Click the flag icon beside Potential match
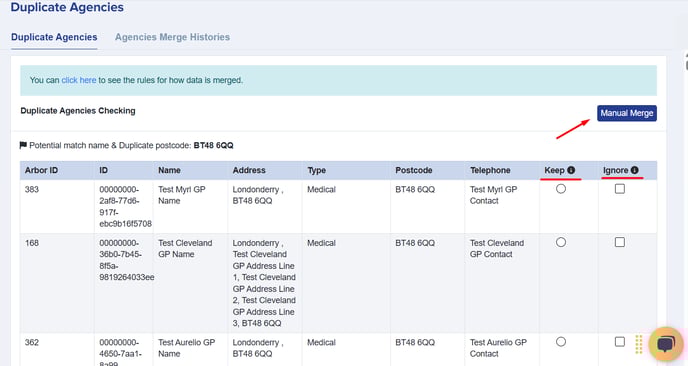Viewport: 688px width, 366px height. (x=23, y=145)
